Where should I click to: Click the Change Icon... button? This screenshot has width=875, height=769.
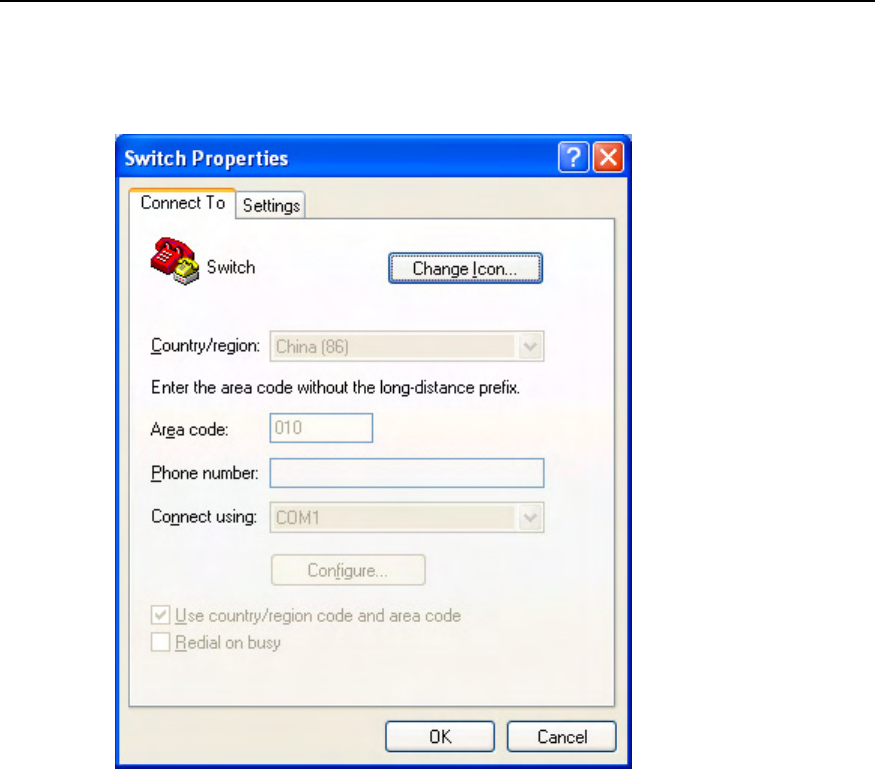click(x=465, y=268)
